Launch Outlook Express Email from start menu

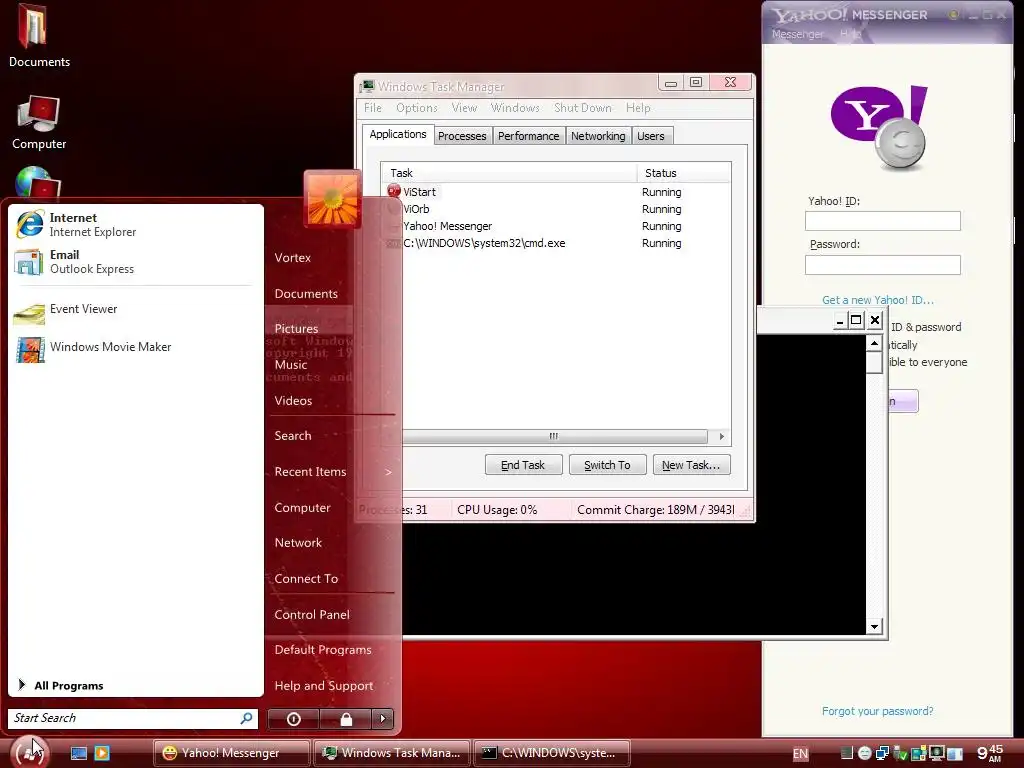(135, 261)
